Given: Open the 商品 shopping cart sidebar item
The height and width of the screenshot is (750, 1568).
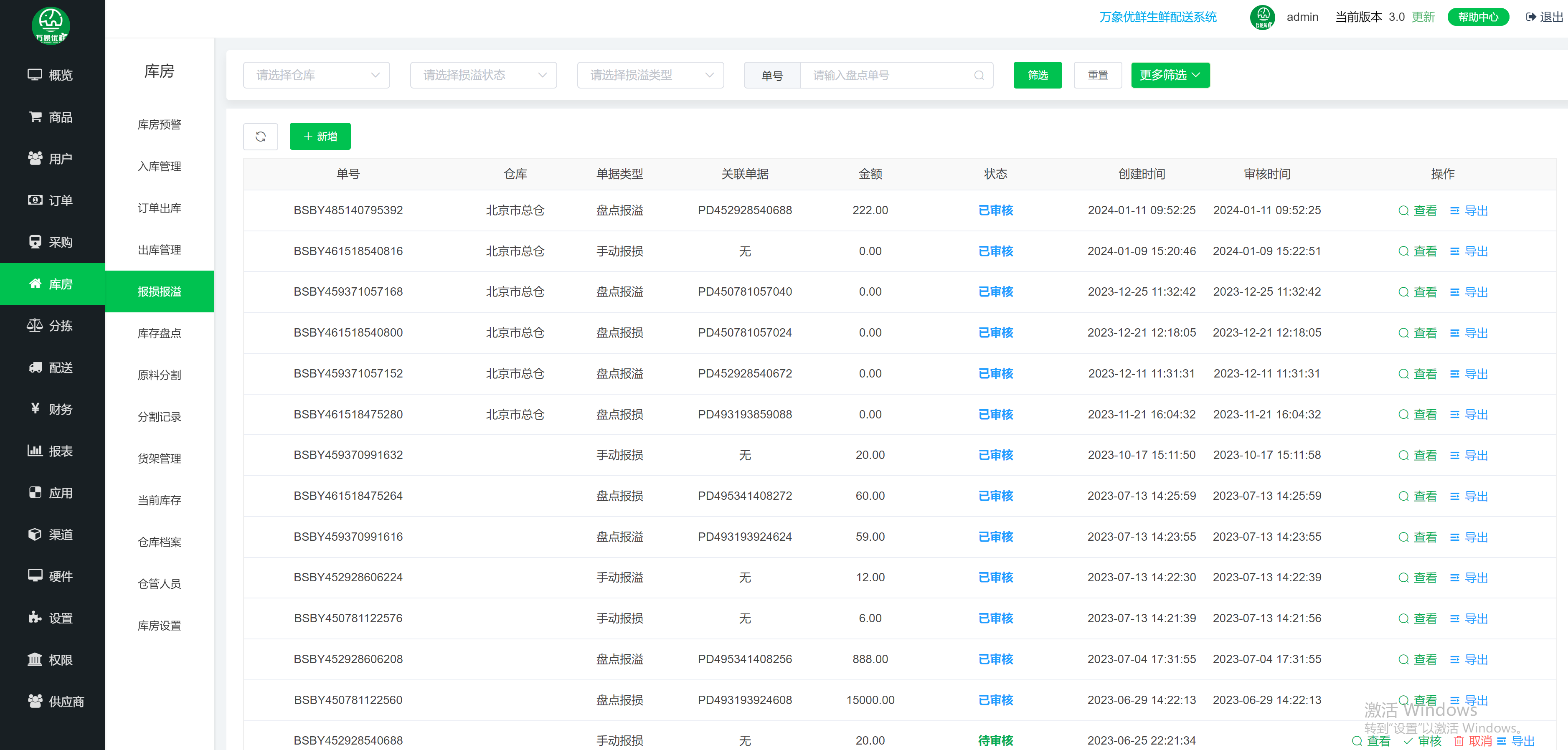Looking at the screenshot, I should click(x=36, y=116).
